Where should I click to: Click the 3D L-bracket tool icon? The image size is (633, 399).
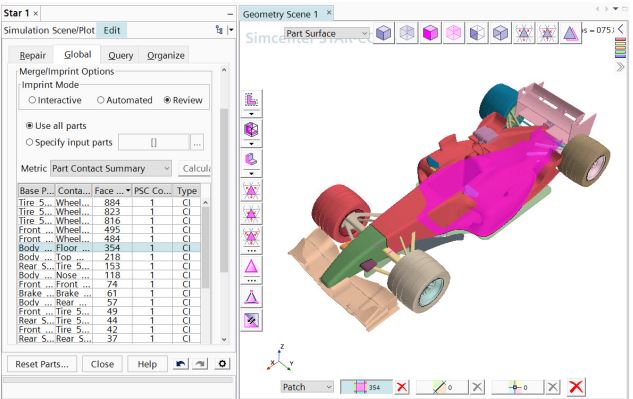pyautogui.click(x=251, y=159)
